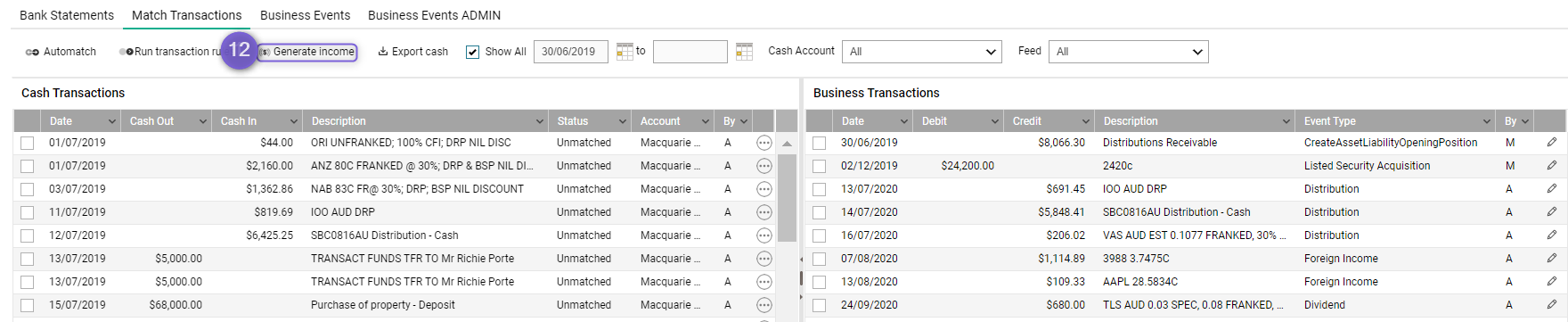
Task: Open the Feed dropdown
Action: click(x=1129, y=52)
